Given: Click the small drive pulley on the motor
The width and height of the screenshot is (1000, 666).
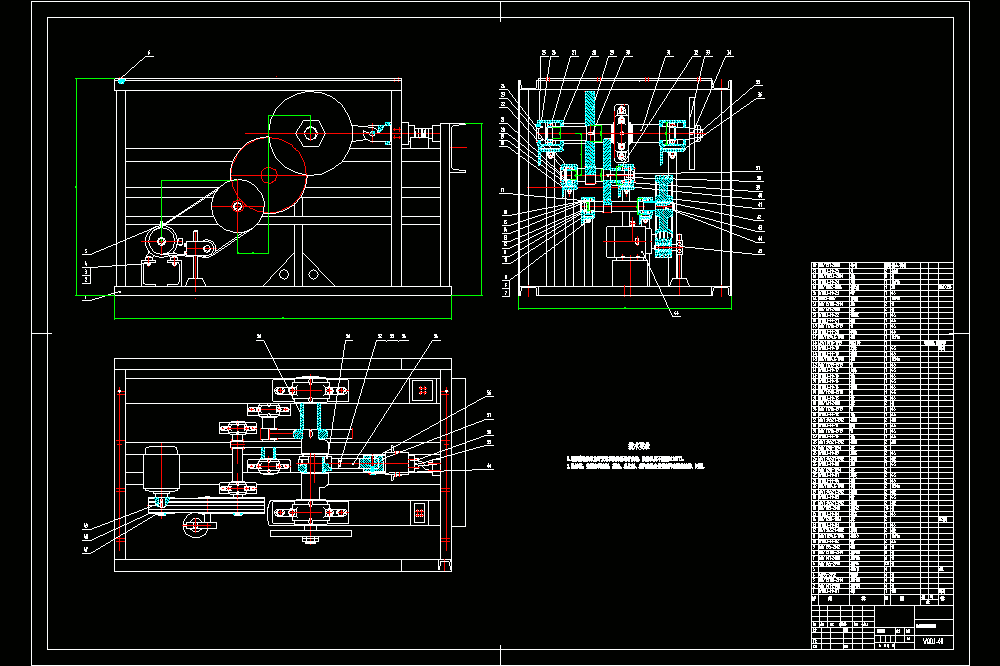Looking at the screenshot, I should 161,241.
